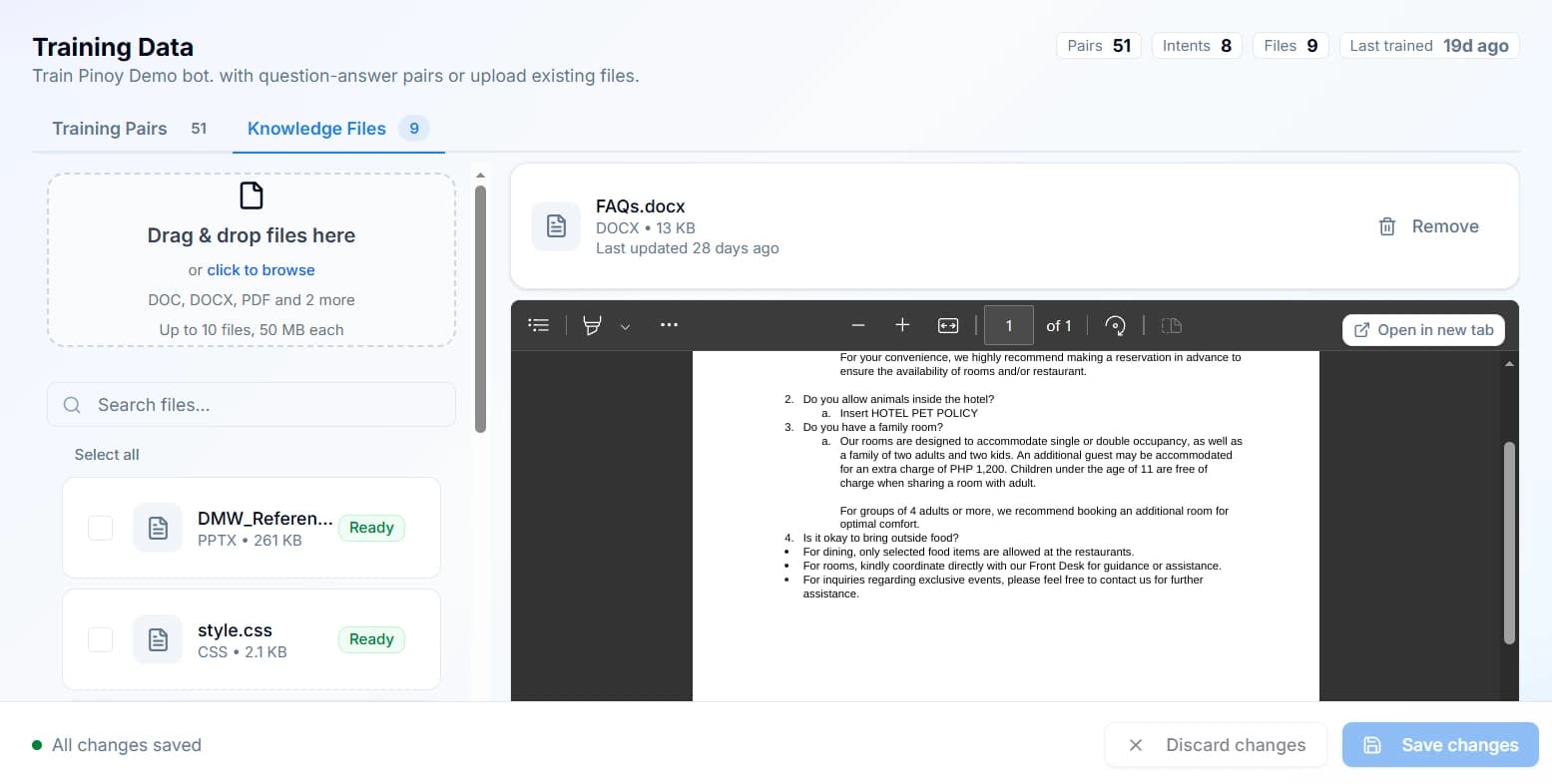Viewport: 1552px width, 784px height.
Task: Click the search magnifier icon
Action: (72, 405)
